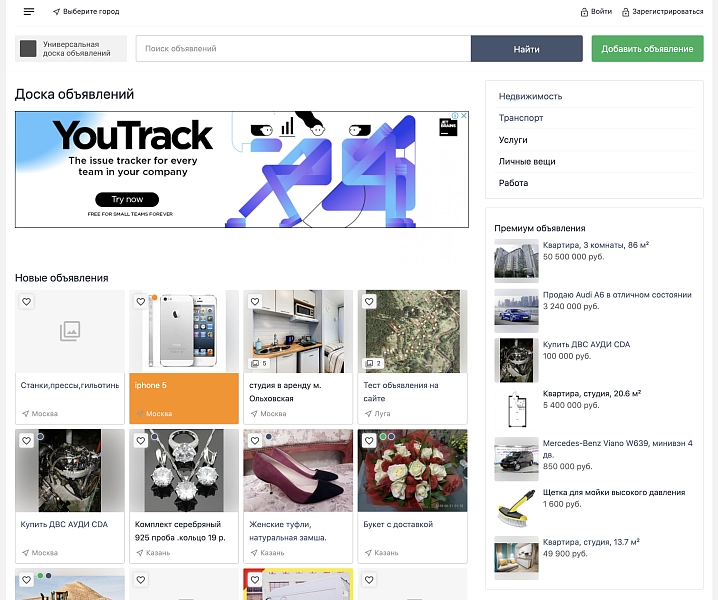Open the Недвижимость category
This screenshot has width=718, height=600.
pos(530,97)
